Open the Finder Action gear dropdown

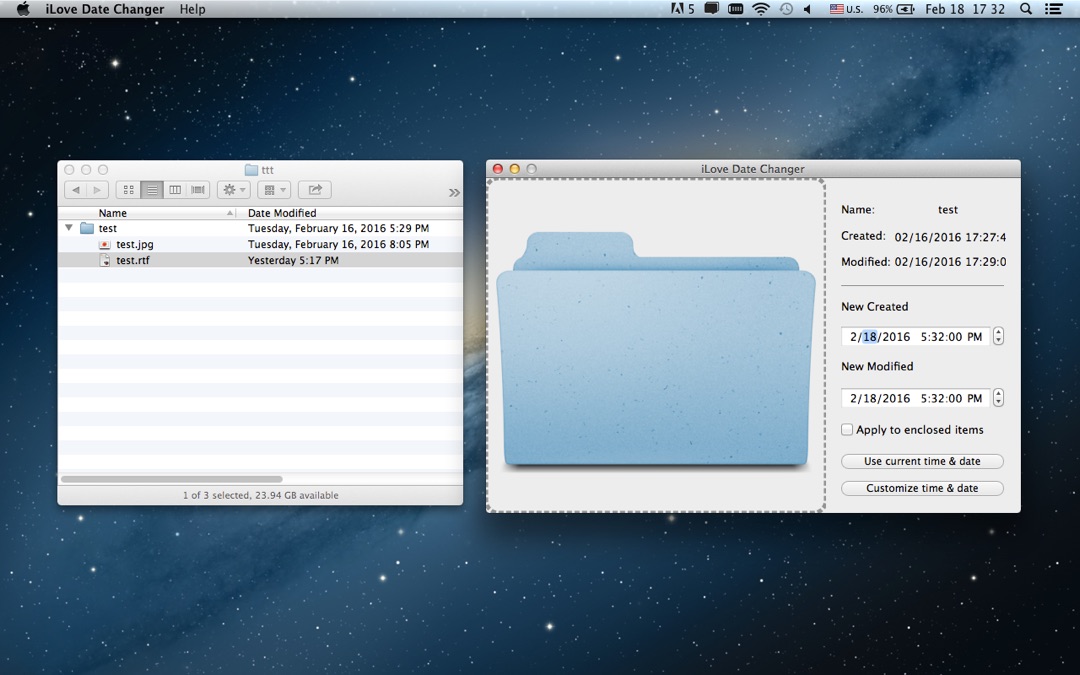[233, 190]
